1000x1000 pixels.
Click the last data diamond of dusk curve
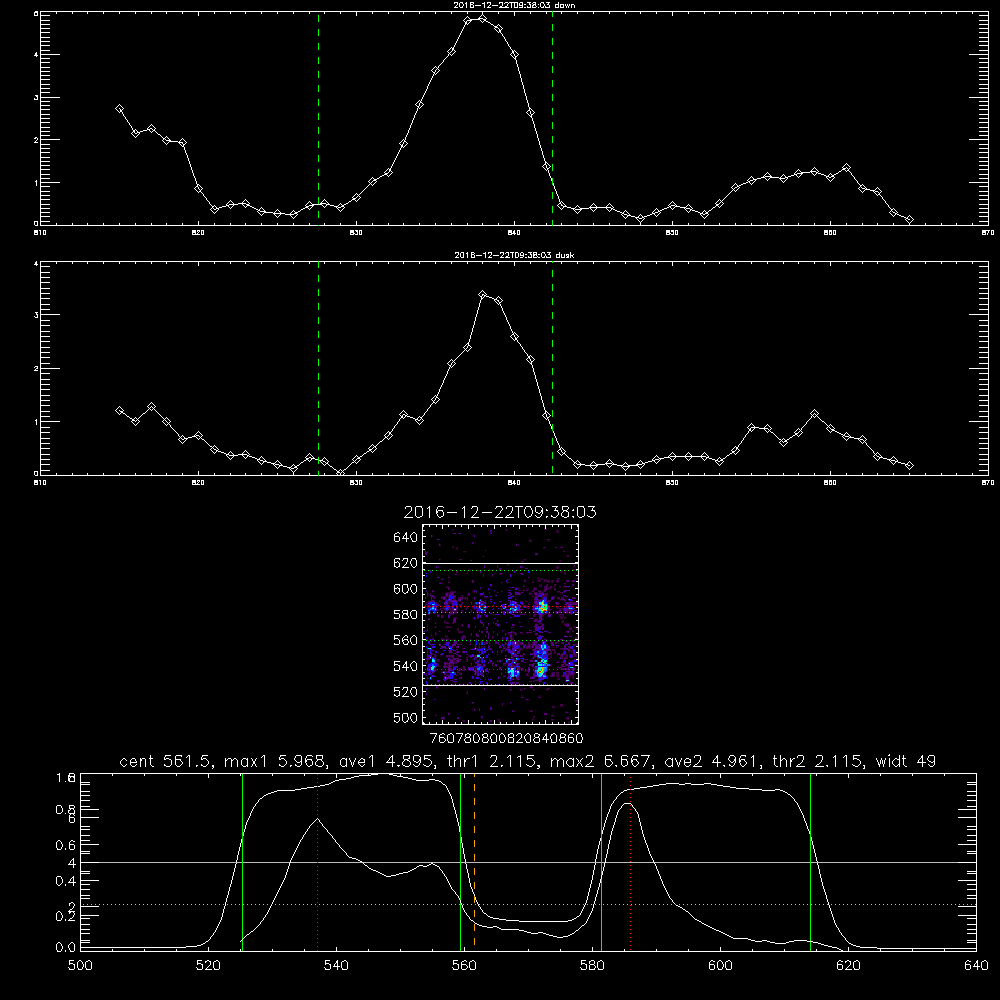click(909, 466)
